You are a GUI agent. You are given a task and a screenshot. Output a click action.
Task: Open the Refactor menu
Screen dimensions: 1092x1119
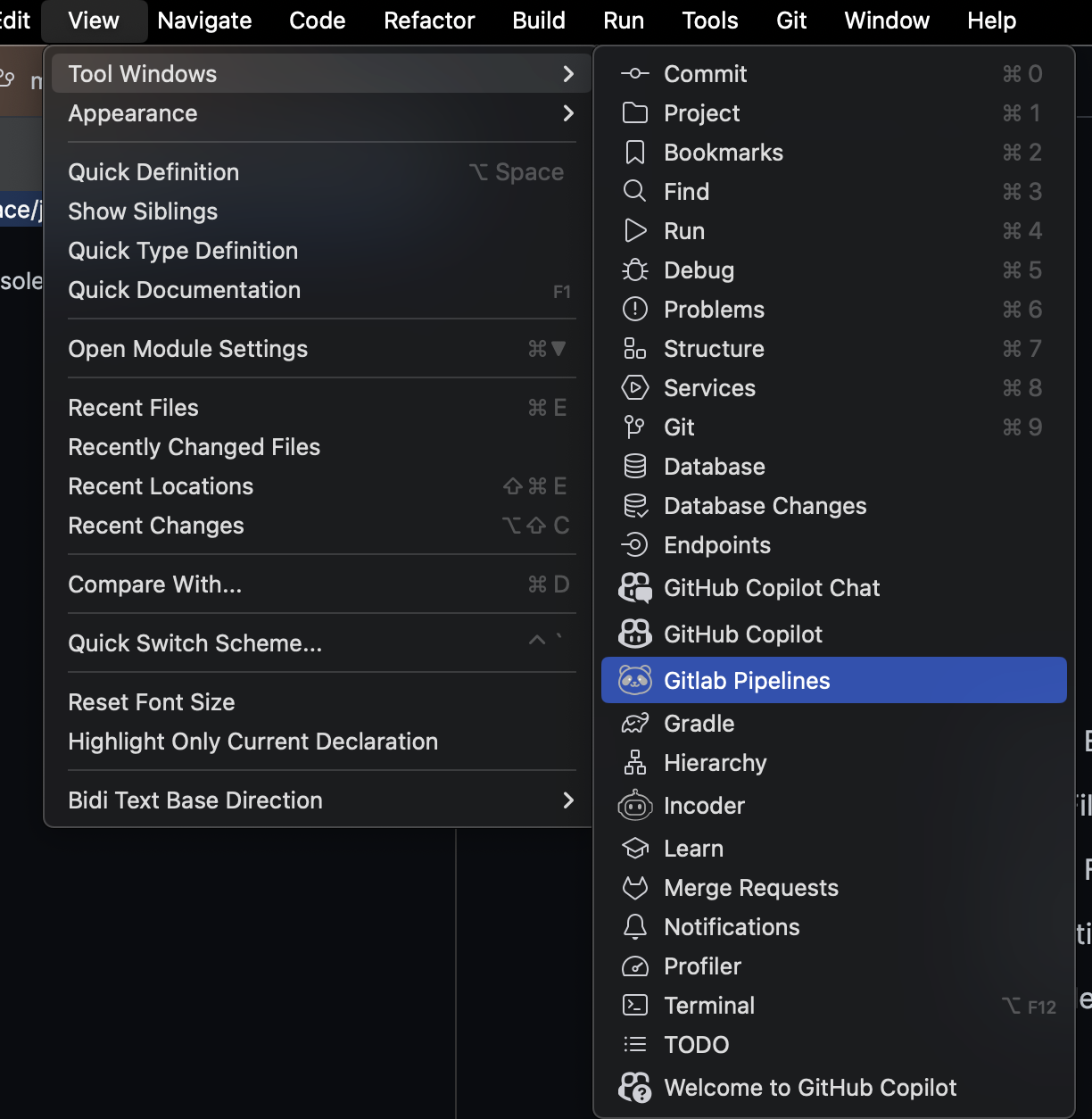(429, 21)
